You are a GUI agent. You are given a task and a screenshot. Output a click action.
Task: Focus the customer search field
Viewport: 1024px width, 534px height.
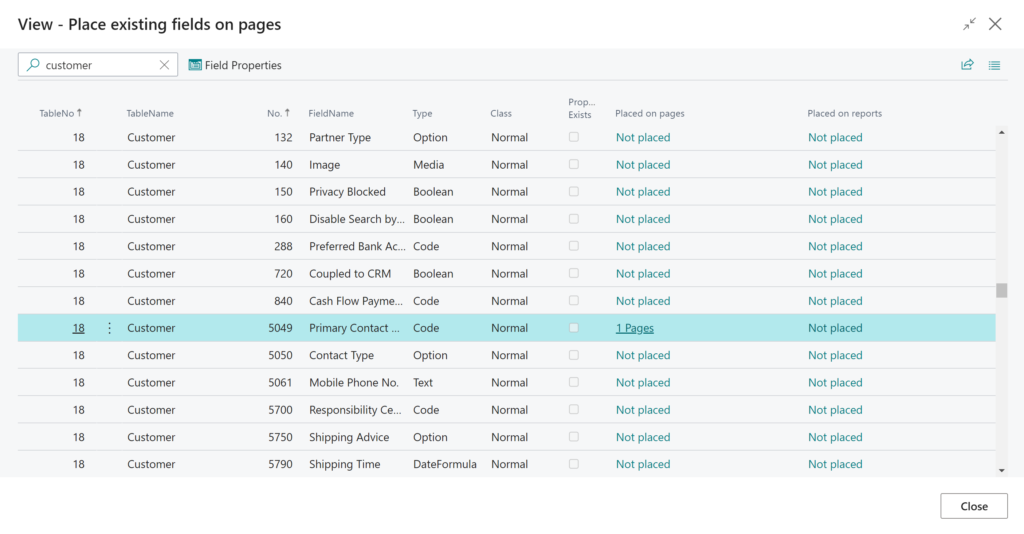[x=98, y=65]
